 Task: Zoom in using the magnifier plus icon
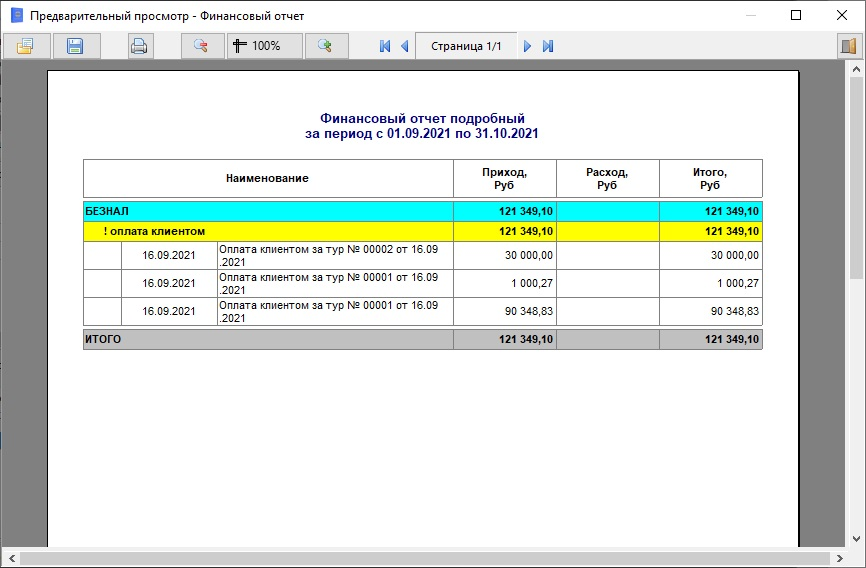coord(325,46)
